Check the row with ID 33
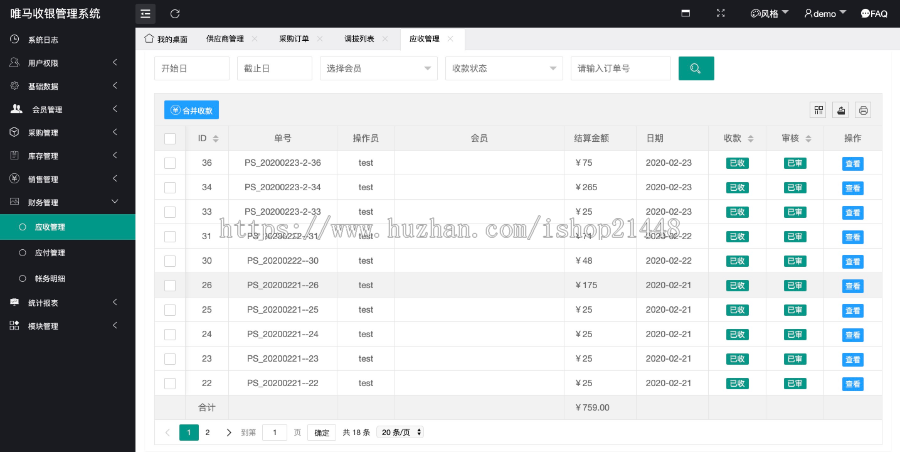This screenshot has width=900, height=452. click(x=170, y=212)
